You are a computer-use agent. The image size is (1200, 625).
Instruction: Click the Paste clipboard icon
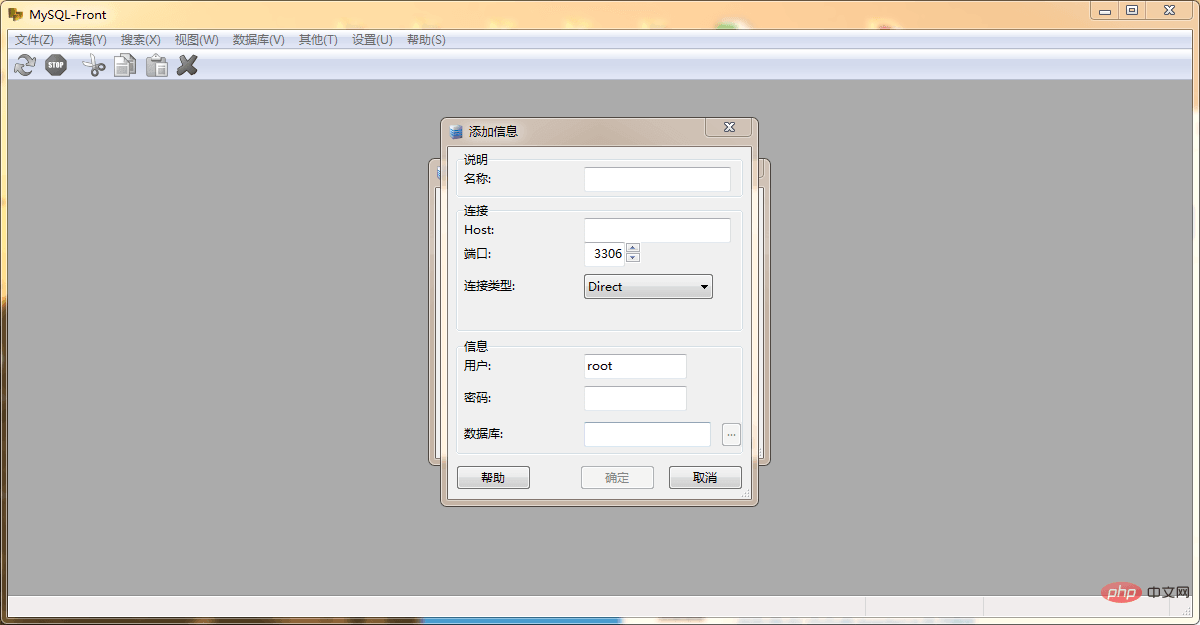coord(157,66)
